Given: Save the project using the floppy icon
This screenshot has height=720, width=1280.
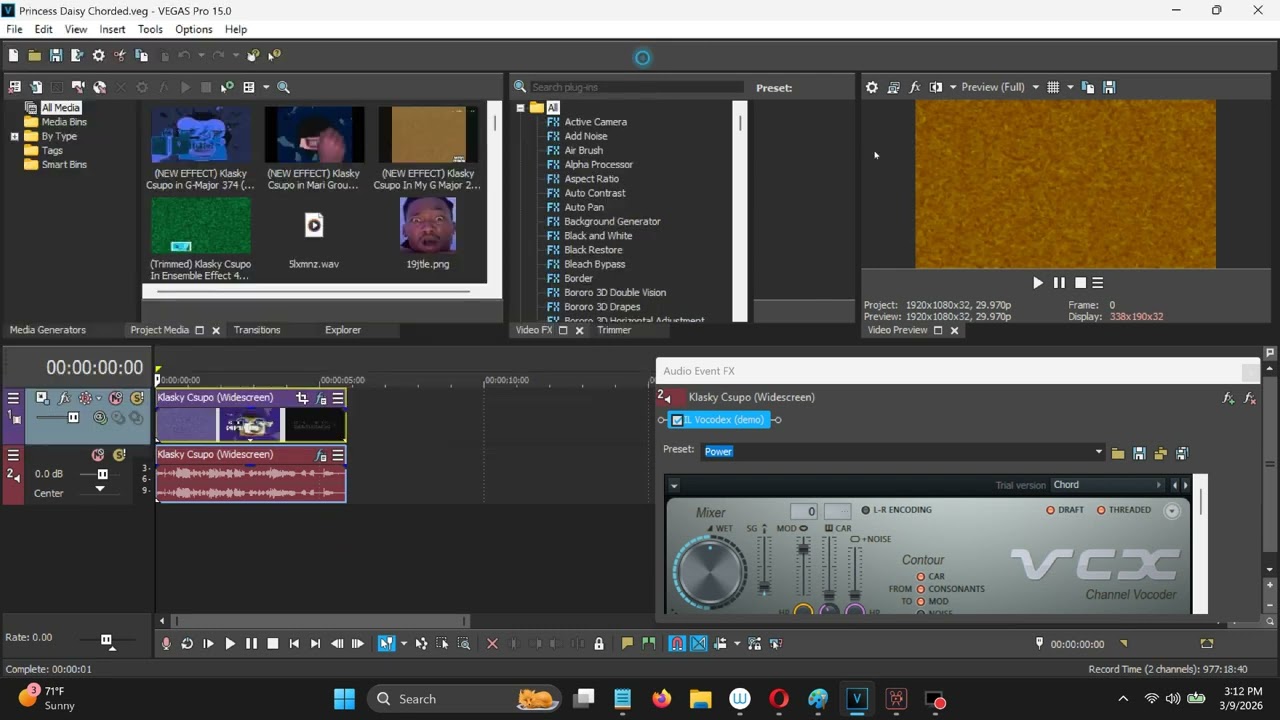Looking at the screenshot, I should 56,56.
